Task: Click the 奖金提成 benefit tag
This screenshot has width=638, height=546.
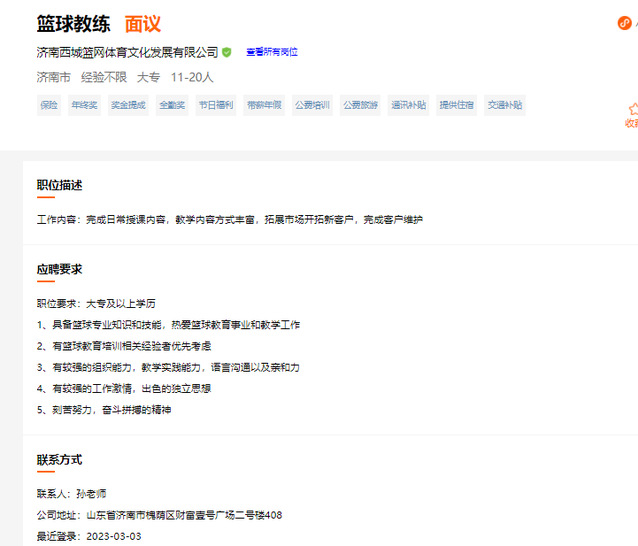Action: 127,105
